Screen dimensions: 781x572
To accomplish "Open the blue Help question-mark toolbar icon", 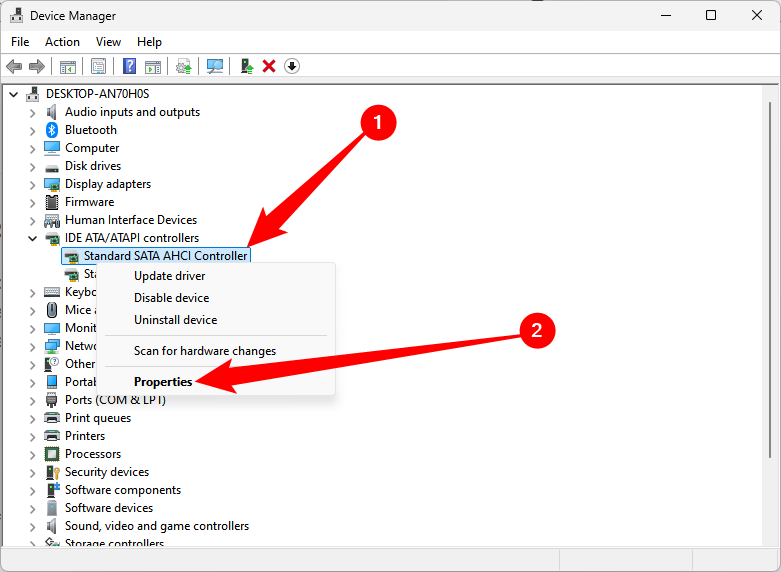I will tap(130, 66).
